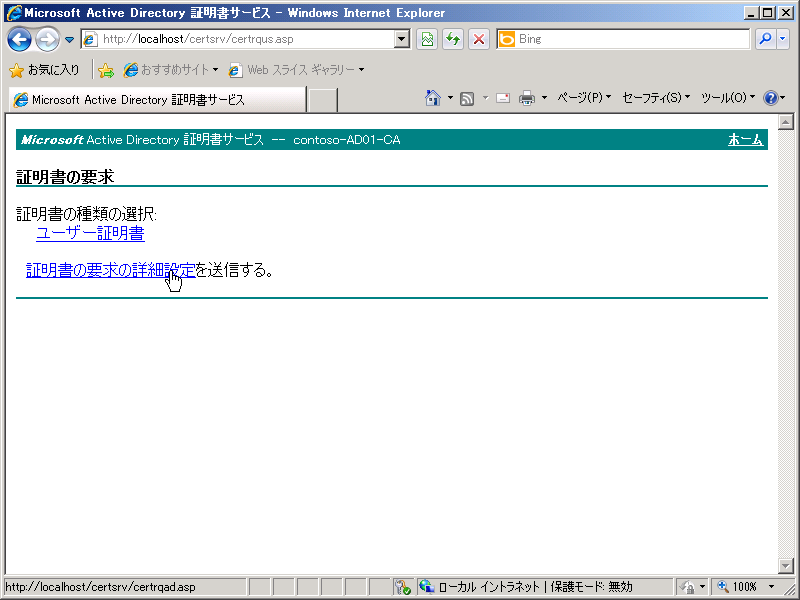Open the おすすめサイト favorites item
This screenshot has width=800, height=600.
point(171,70)
